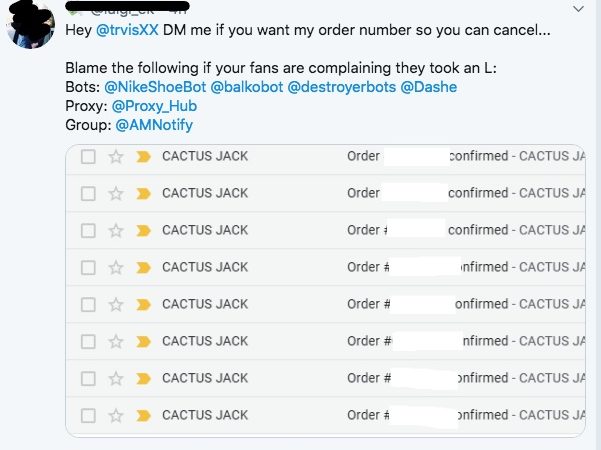Open the @AMNotify group mention
Screen dimensions: 601x450
[x=153, y=125]
